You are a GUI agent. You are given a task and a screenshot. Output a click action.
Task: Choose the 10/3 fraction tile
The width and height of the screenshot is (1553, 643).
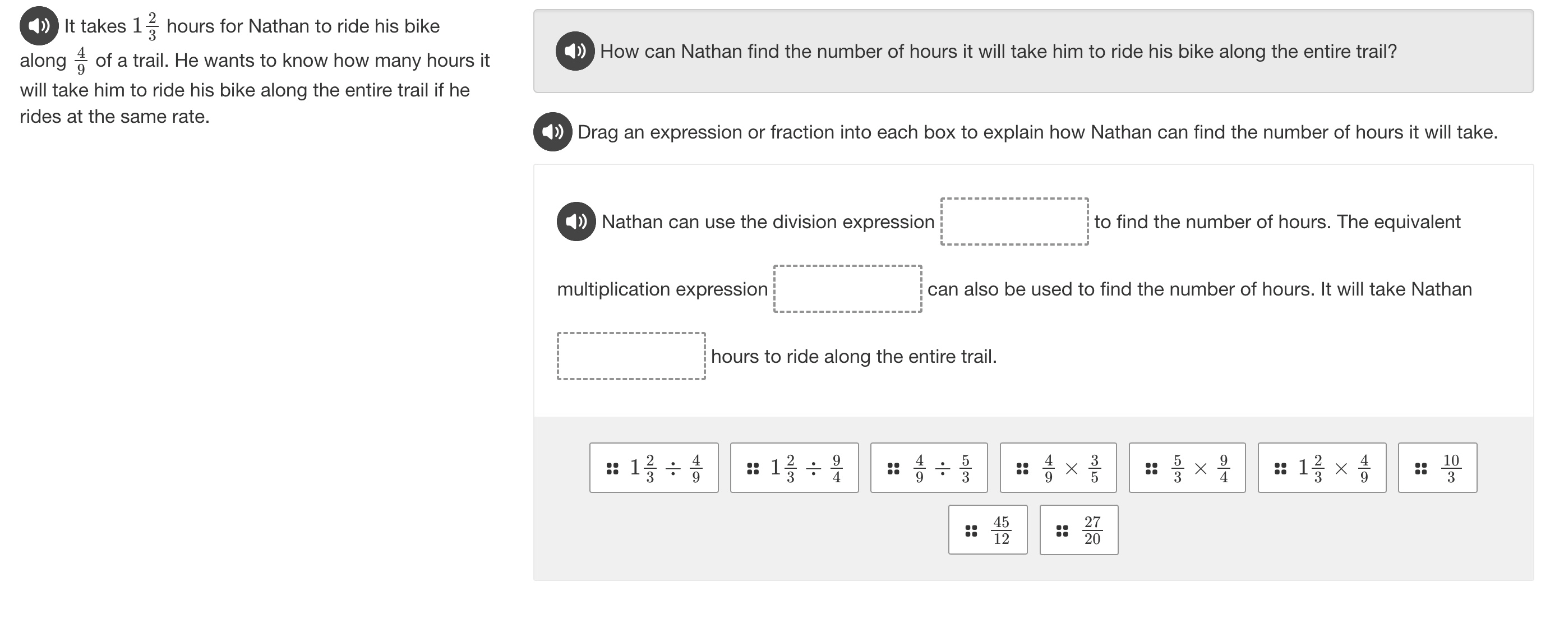[x=1437, y=468]
